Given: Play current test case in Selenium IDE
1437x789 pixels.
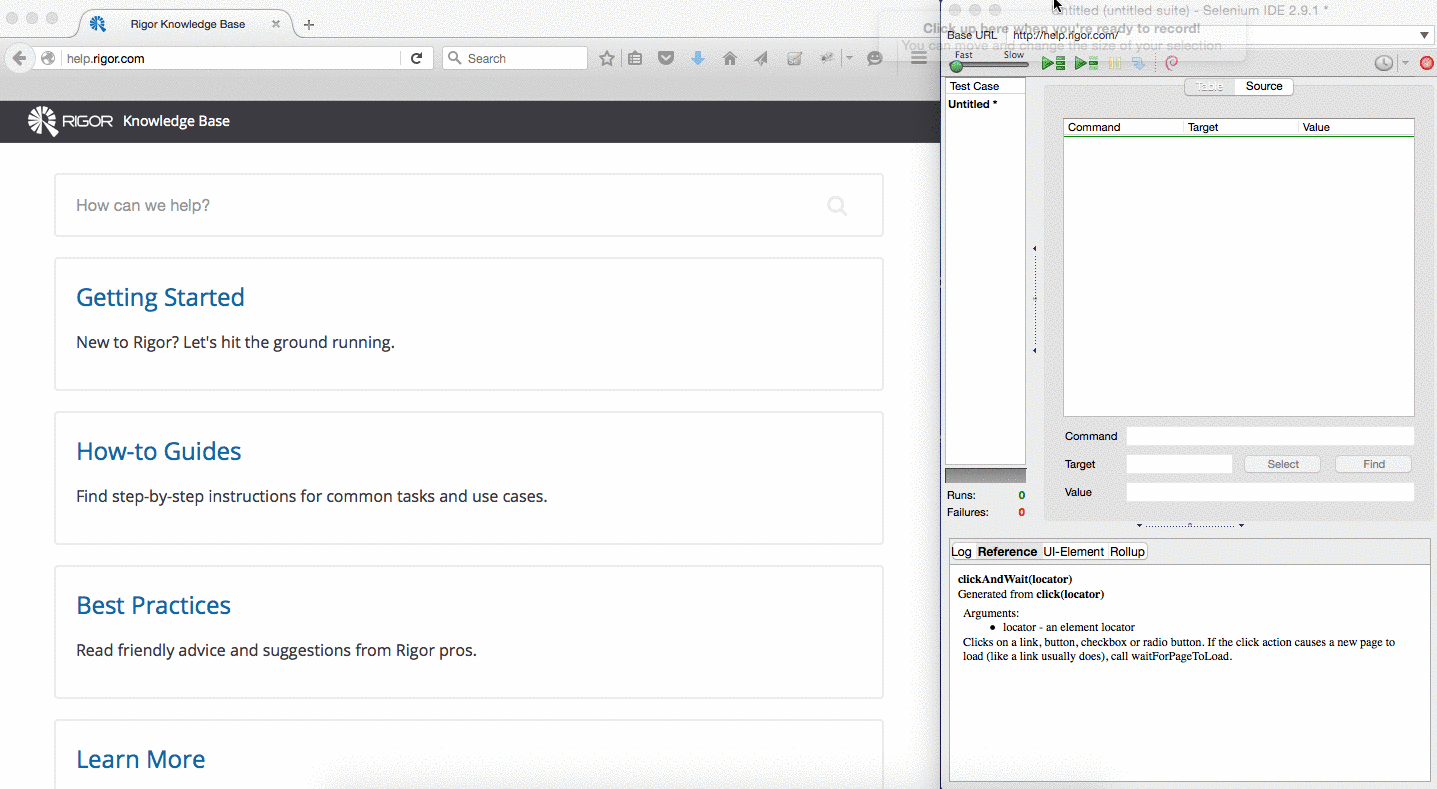Looking at the screenshot, I should (x=1086, y=63).
